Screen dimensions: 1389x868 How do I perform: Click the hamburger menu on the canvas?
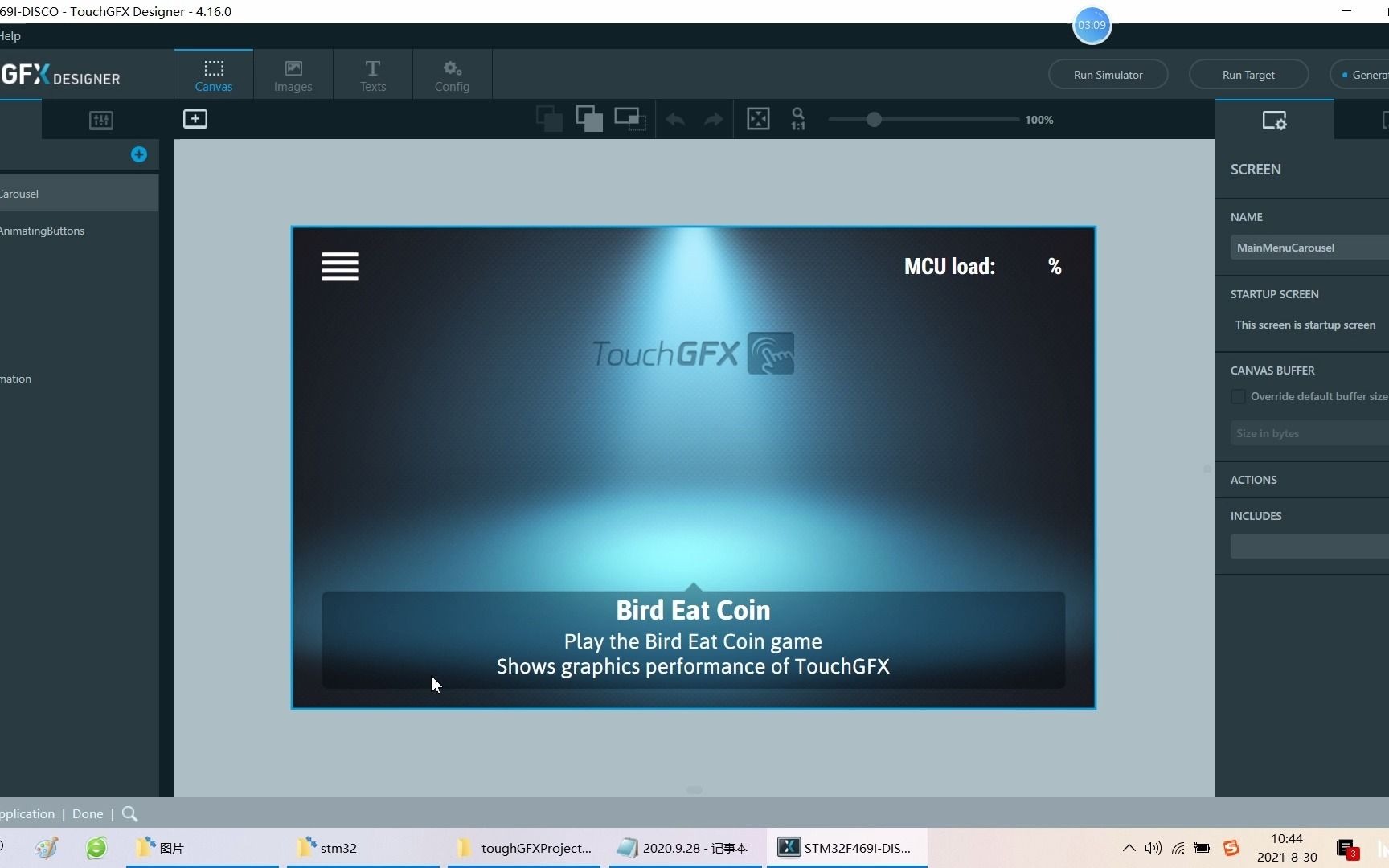click(340, 267)
